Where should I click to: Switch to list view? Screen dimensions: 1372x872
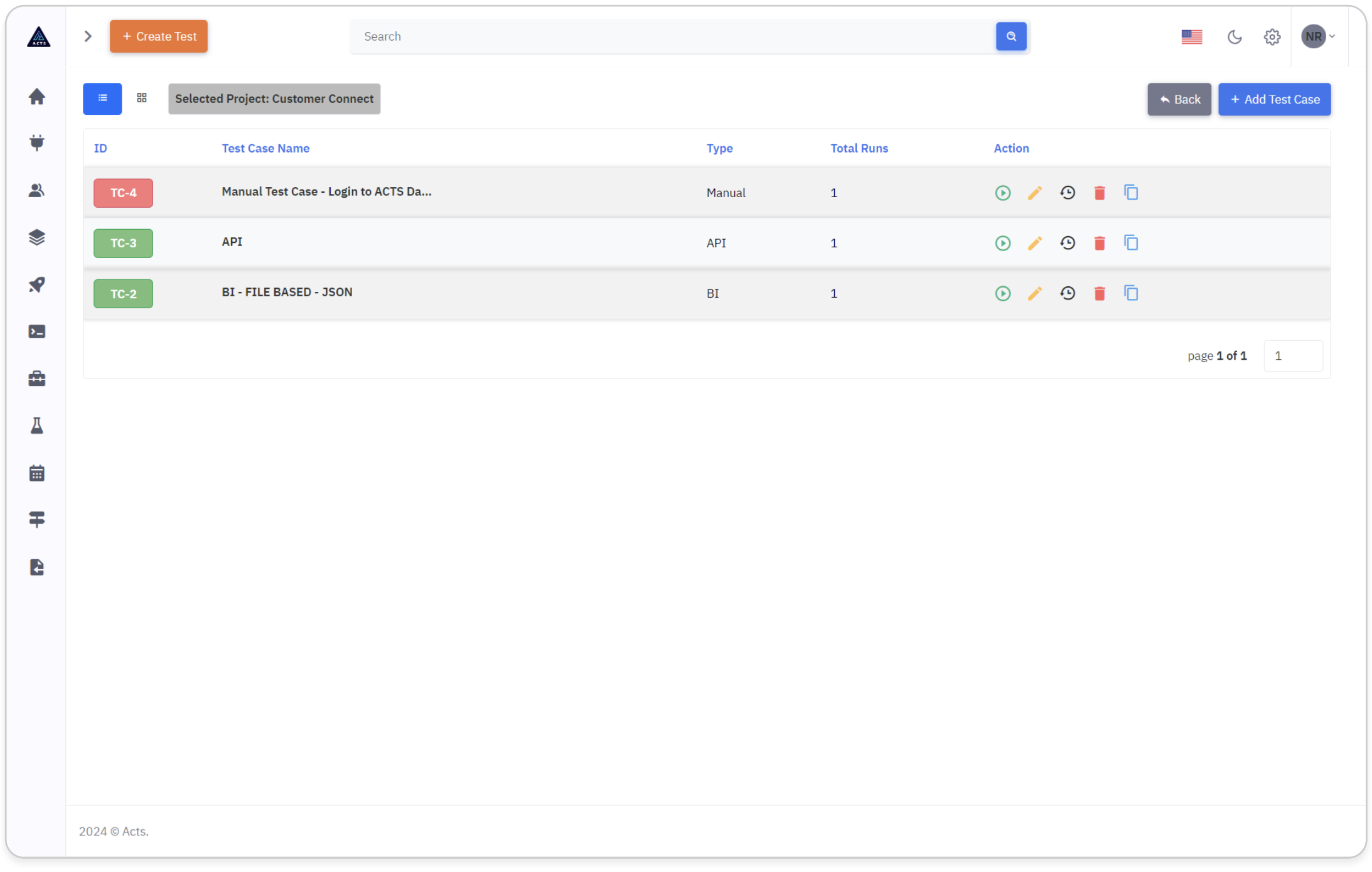pyautogui.click(x=102, y=99)
